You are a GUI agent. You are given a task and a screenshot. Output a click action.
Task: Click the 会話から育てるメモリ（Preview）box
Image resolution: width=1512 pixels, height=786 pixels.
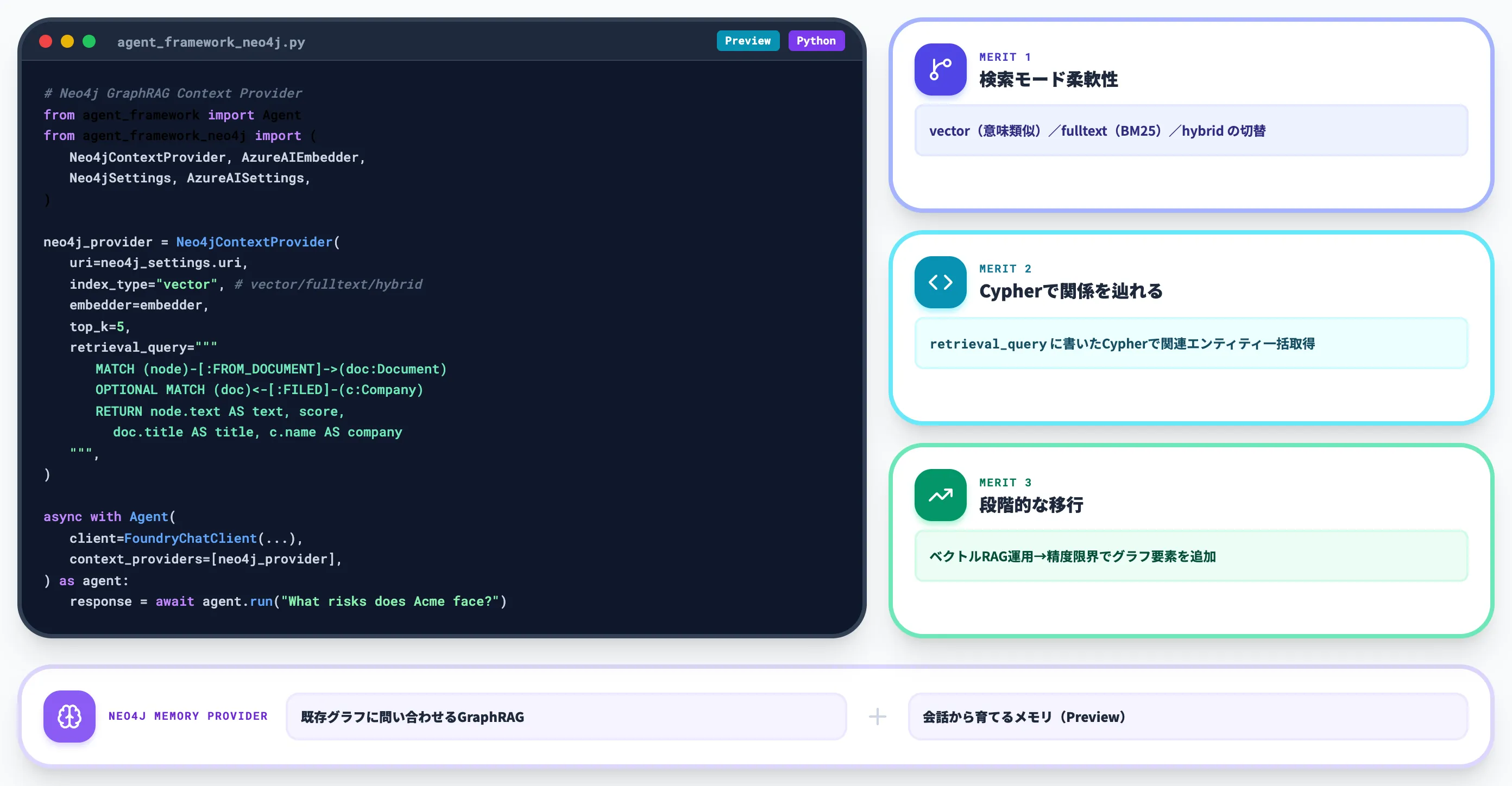1188,716
